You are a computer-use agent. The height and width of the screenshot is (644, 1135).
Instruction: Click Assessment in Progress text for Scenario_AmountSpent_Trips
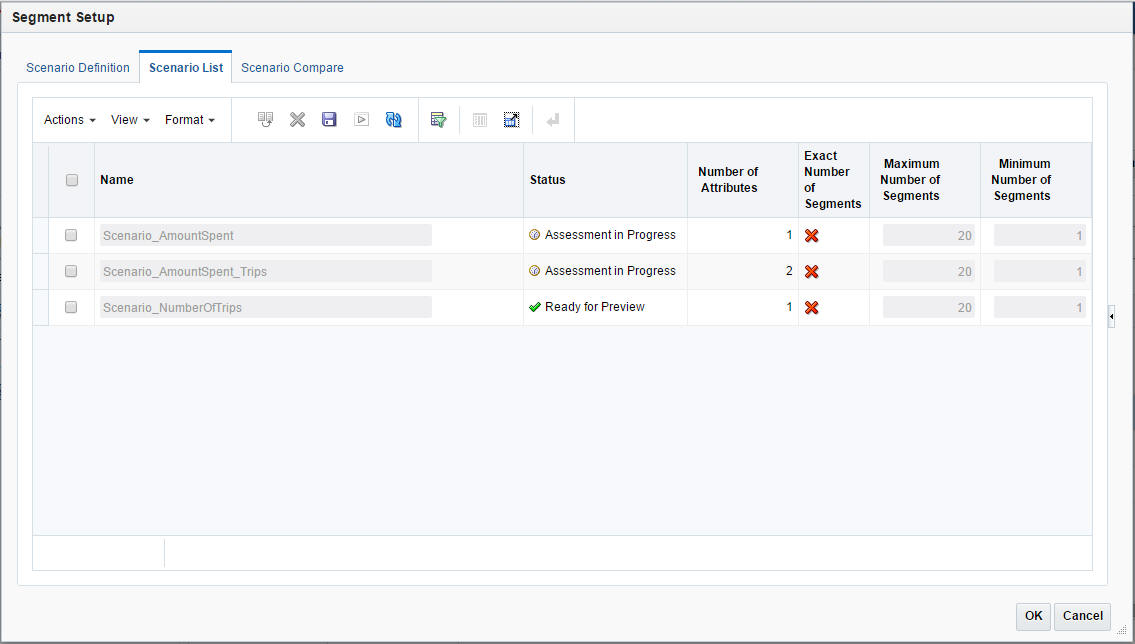coord(610,271)
